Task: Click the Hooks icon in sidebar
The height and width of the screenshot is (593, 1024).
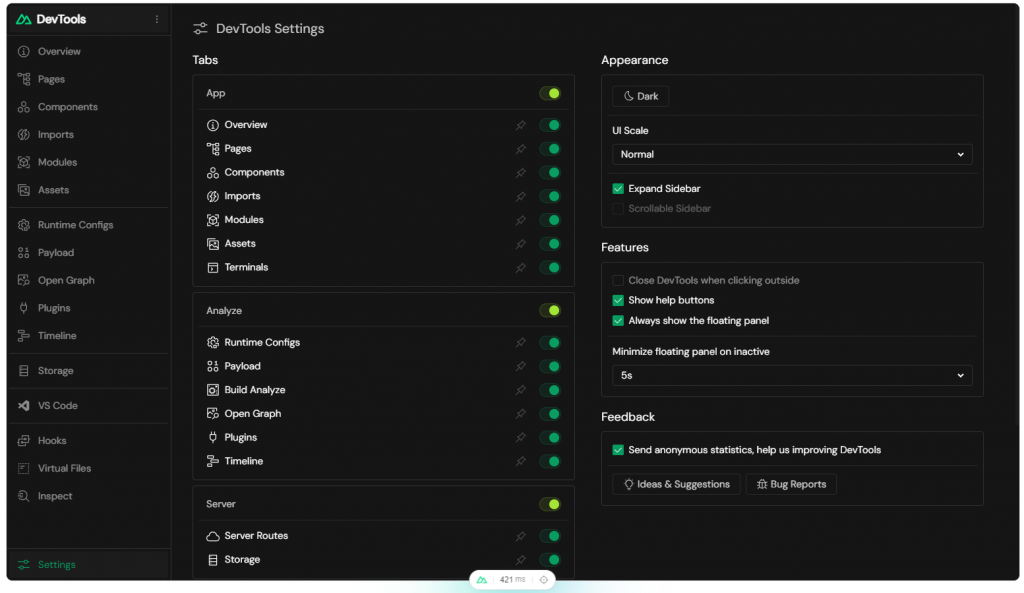Action: pyautogui.click(x=24, y=441)
